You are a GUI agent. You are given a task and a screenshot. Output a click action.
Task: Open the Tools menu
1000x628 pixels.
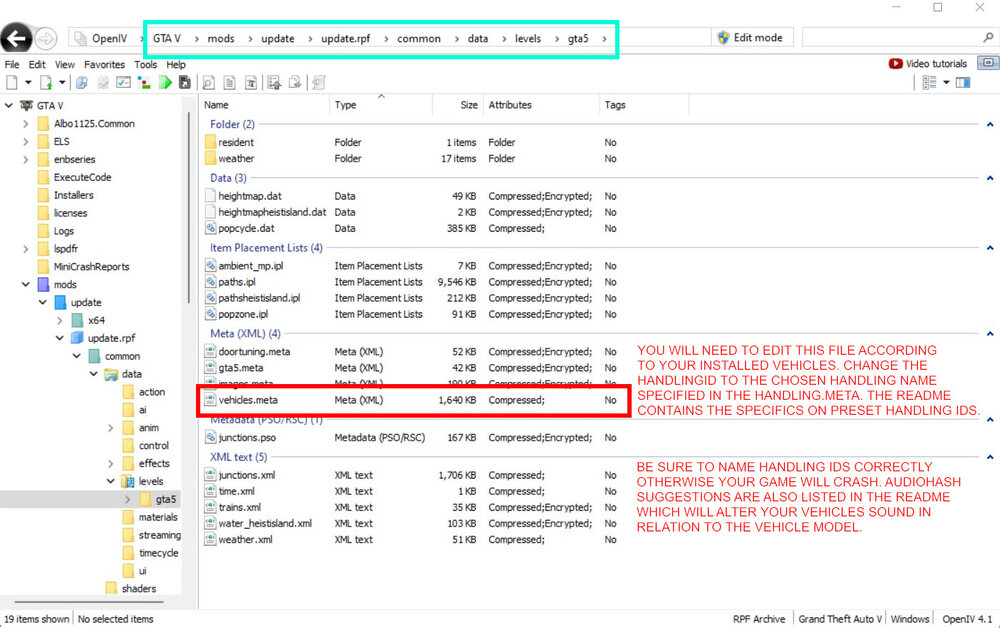pyautogui.click(x=145, y=64)
